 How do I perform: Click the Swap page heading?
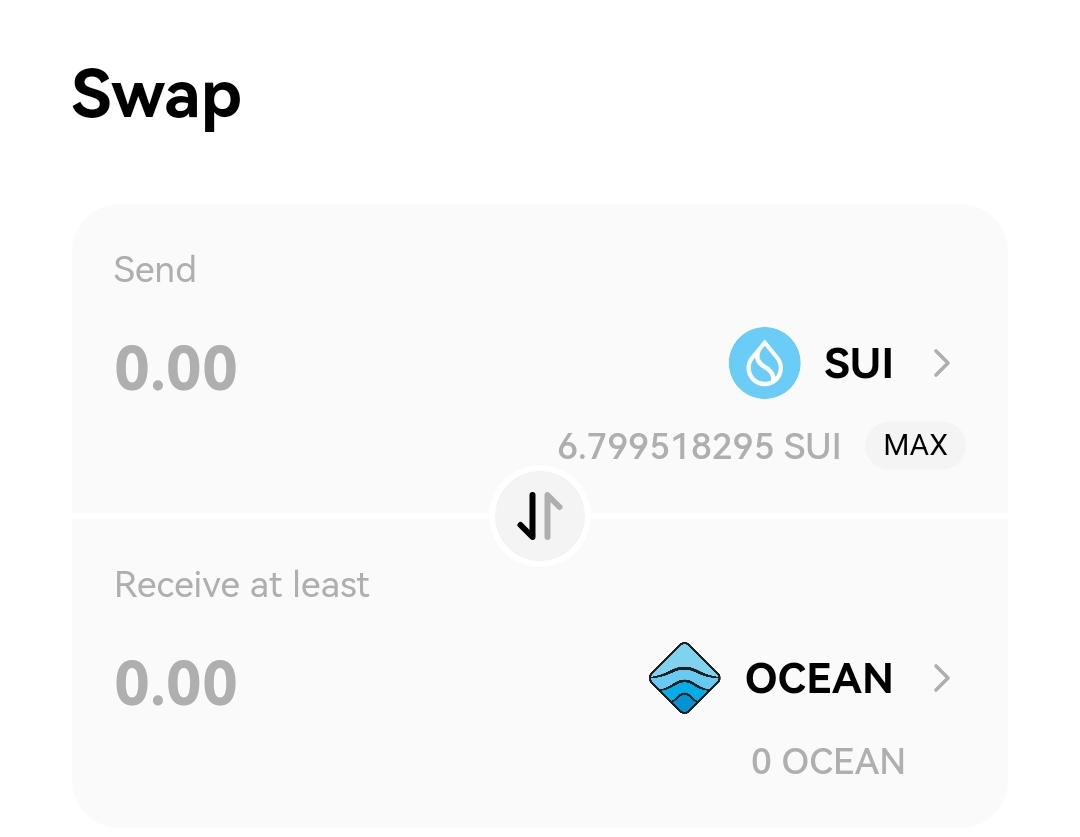[x=157, y=94]
